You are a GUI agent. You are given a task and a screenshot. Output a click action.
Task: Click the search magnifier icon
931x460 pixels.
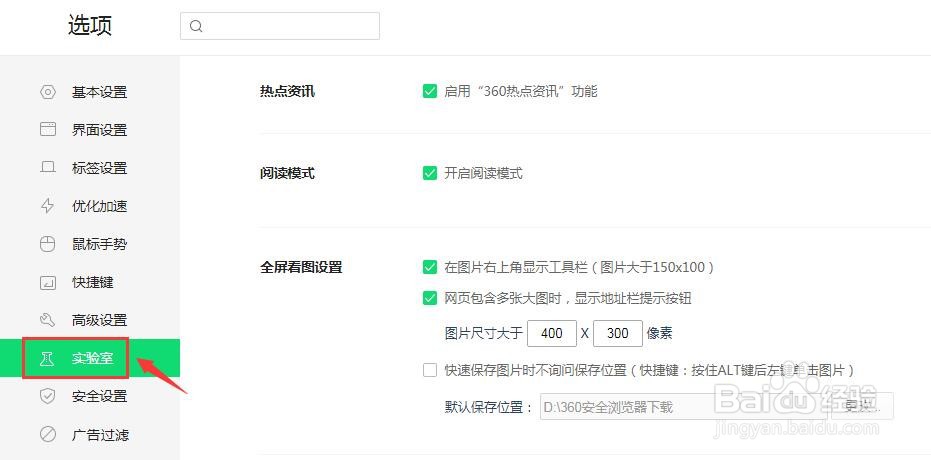pos(196,26)
